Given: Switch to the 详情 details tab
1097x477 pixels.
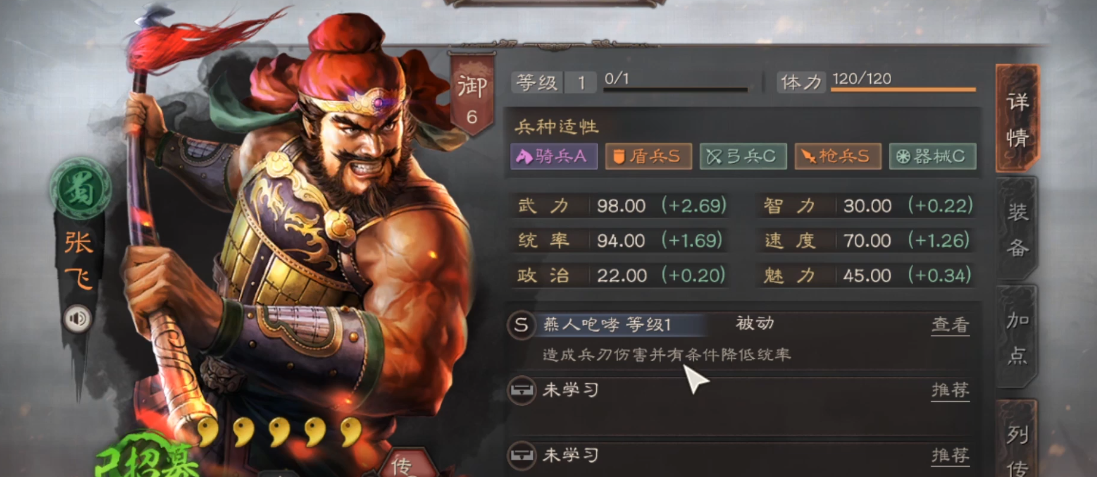Looking at the screenshot, I should point(1018,119).
